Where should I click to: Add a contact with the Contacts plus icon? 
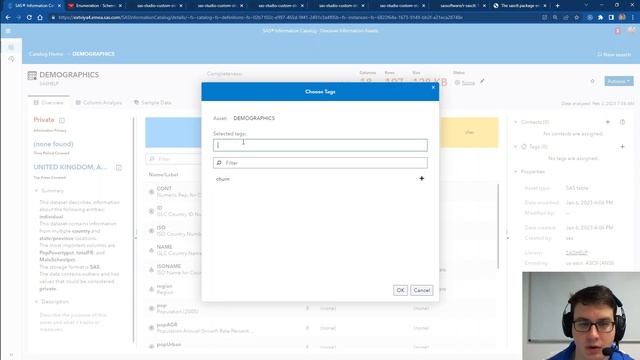tap(608, 122)
